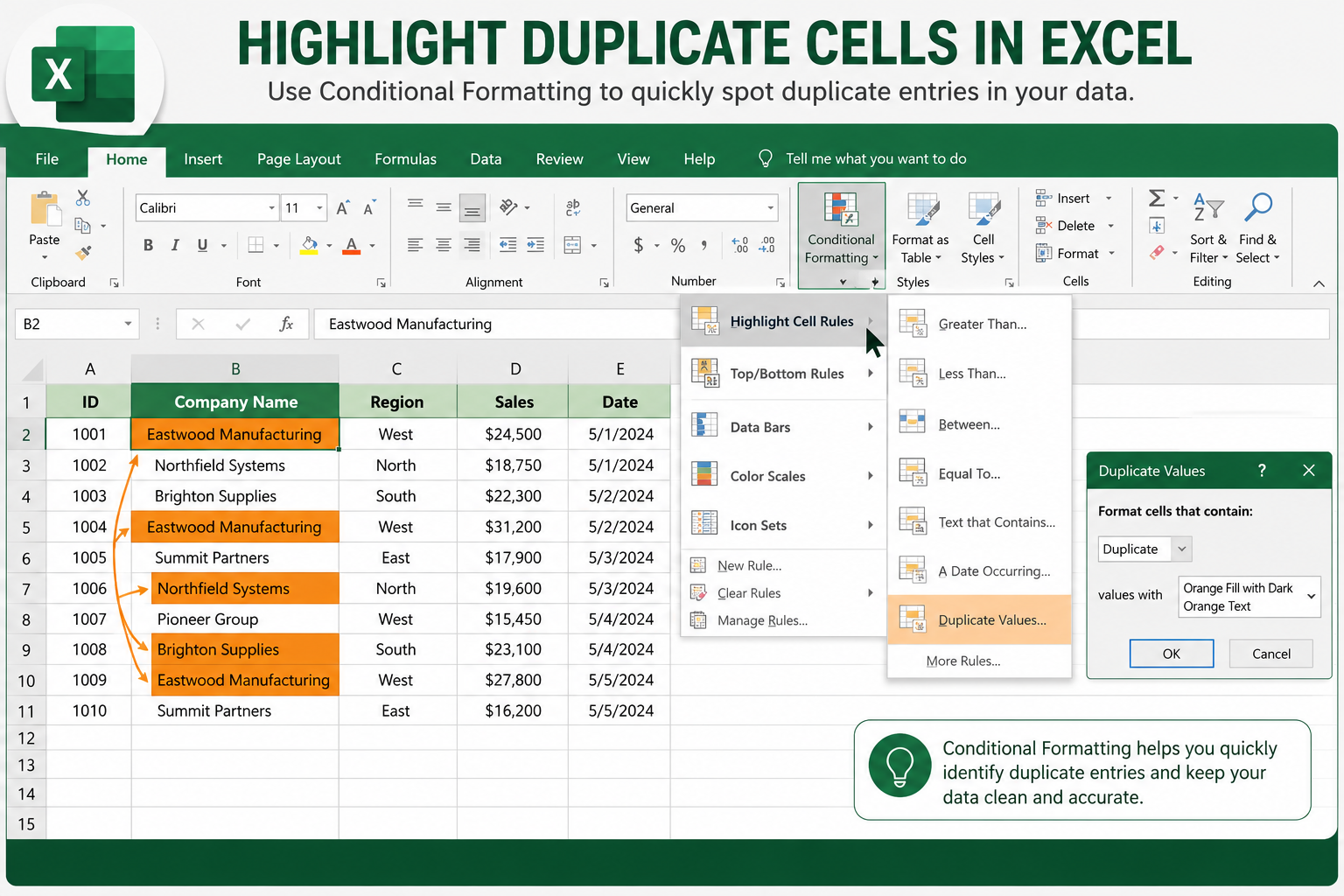Open the Font dialog launcher

[x=381, y=283]
